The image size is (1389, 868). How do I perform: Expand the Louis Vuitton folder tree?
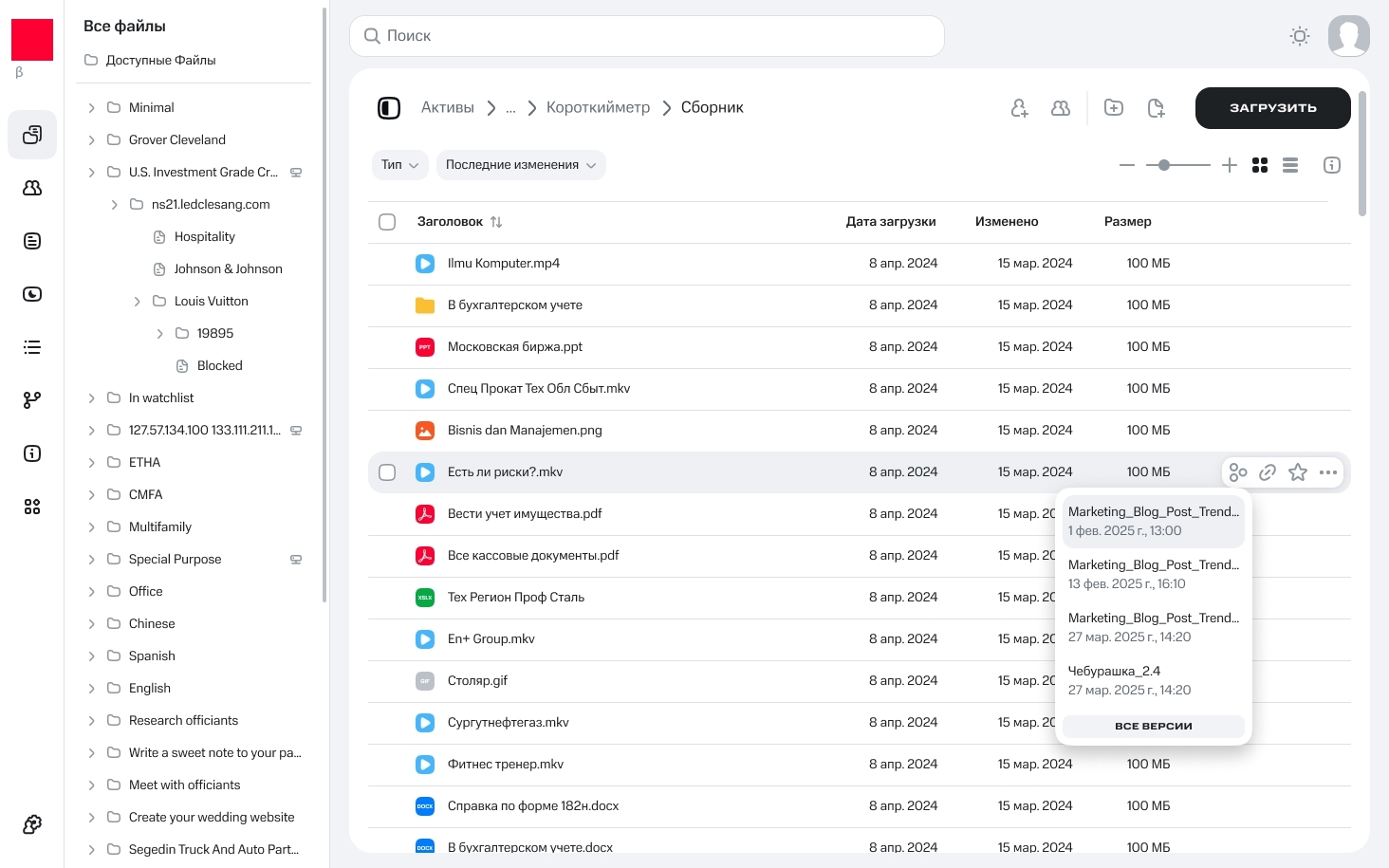(x=137, y=302)
